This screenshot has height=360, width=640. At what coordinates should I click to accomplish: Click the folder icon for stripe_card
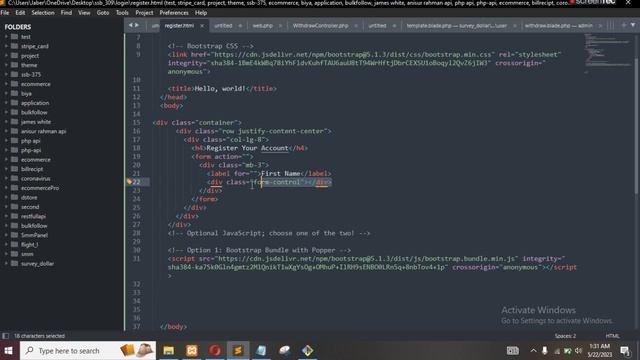pos(14,46)
